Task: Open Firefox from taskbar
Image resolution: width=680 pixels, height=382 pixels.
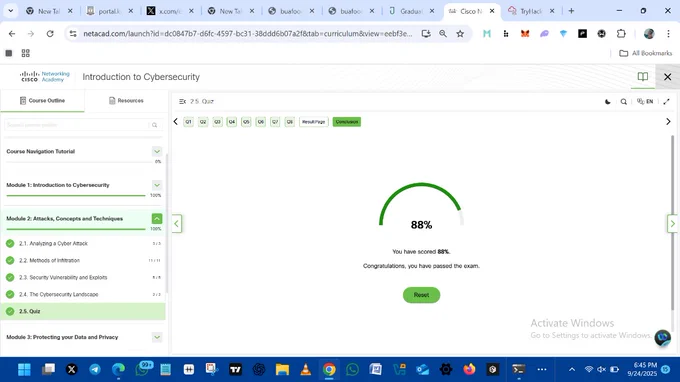Action: point(469,369)
